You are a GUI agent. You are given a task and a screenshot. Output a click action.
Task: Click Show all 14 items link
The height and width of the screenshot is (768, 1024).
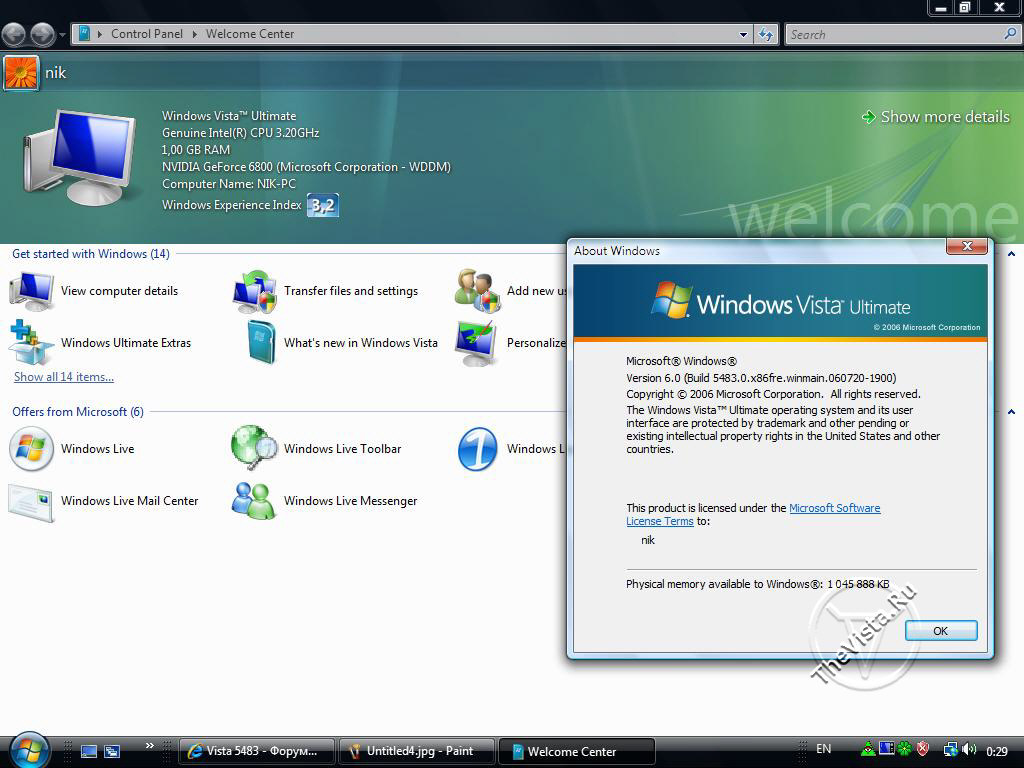click(x=64, y=377)
